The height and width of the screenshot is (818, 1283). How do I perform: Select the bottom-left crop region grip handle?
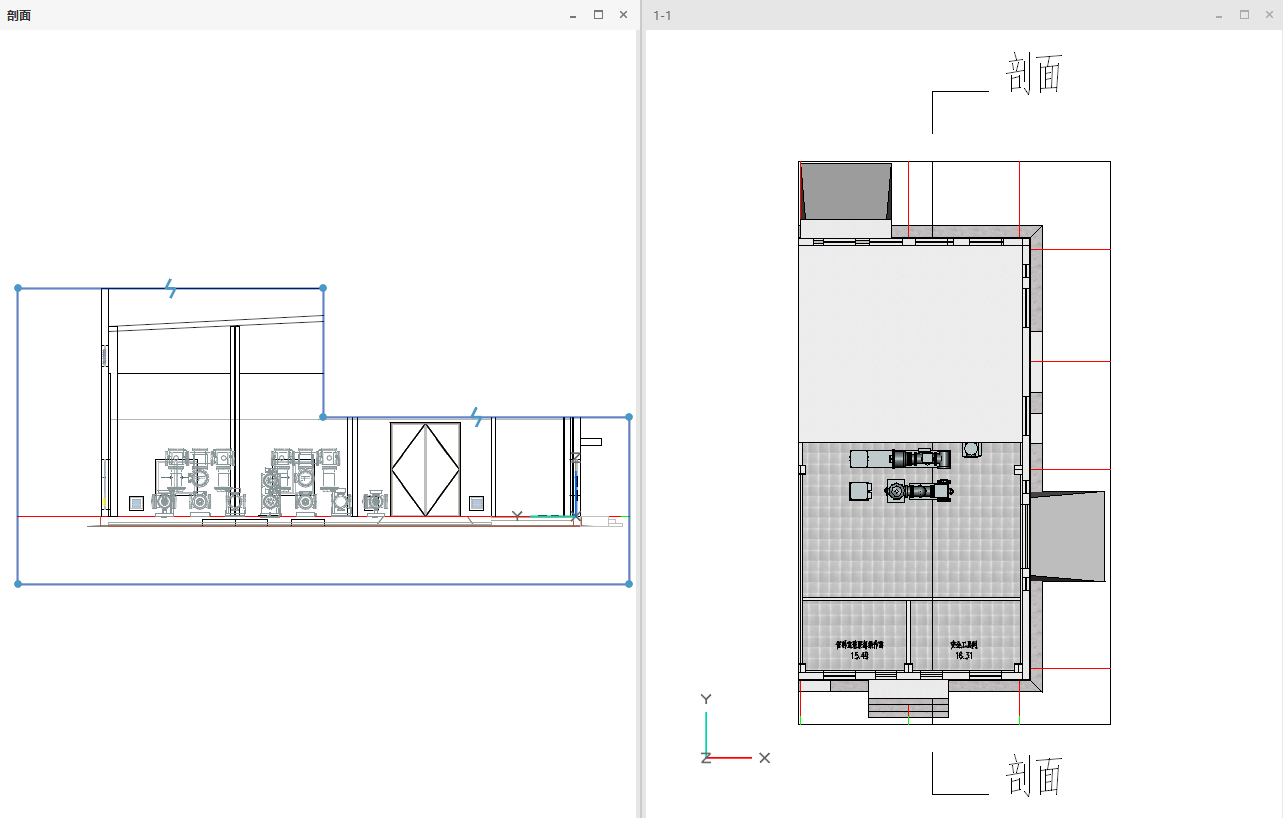coord(18,584)
